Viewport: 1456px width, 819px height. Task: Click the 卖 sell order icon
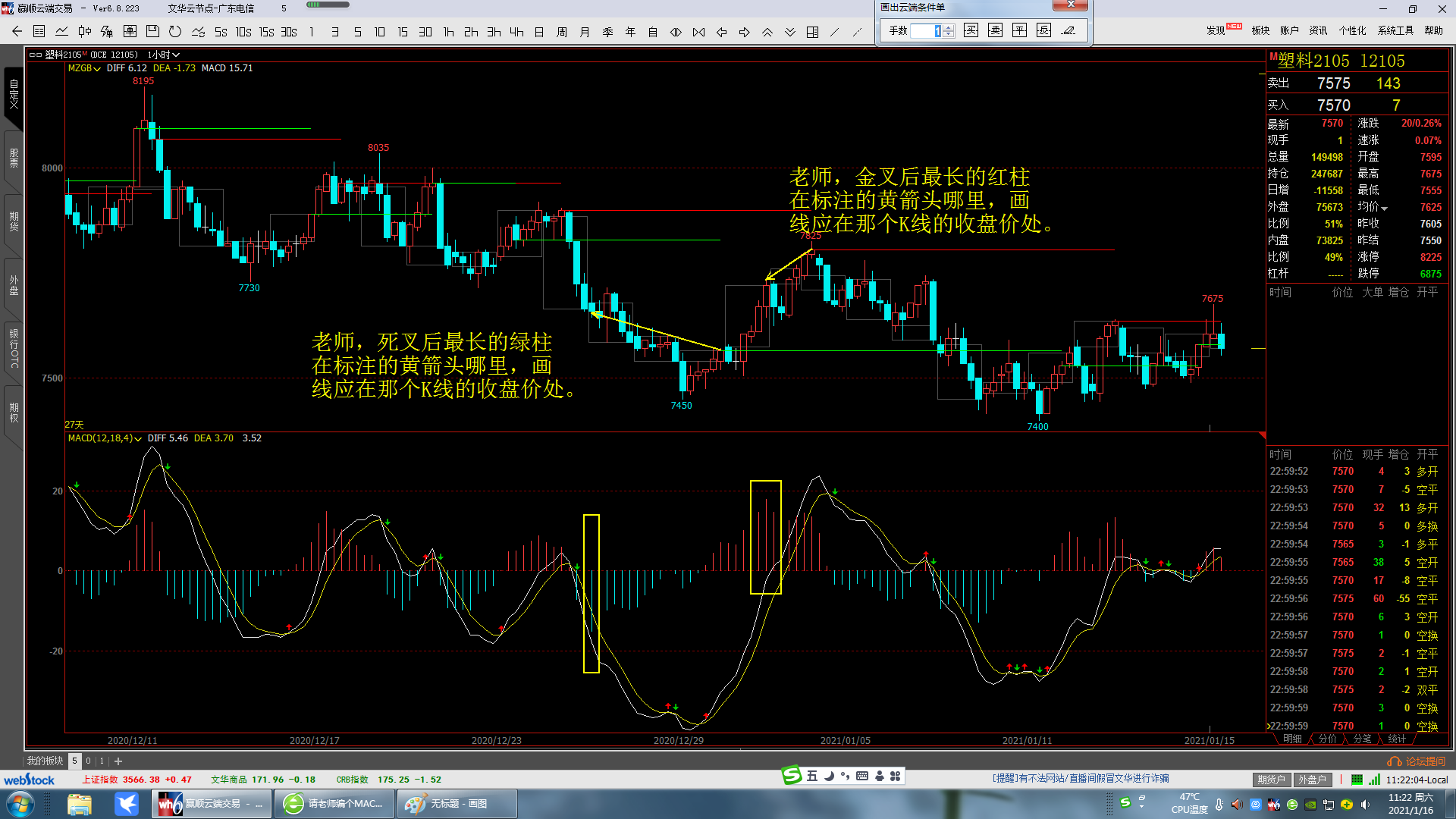point(995,30)
